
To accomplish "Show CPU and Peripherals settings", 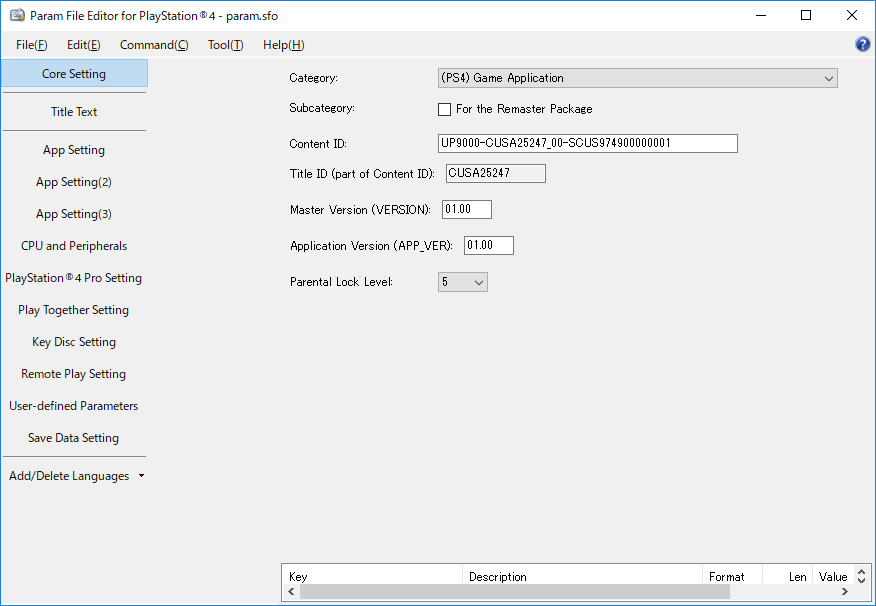I will coord(74,246).
